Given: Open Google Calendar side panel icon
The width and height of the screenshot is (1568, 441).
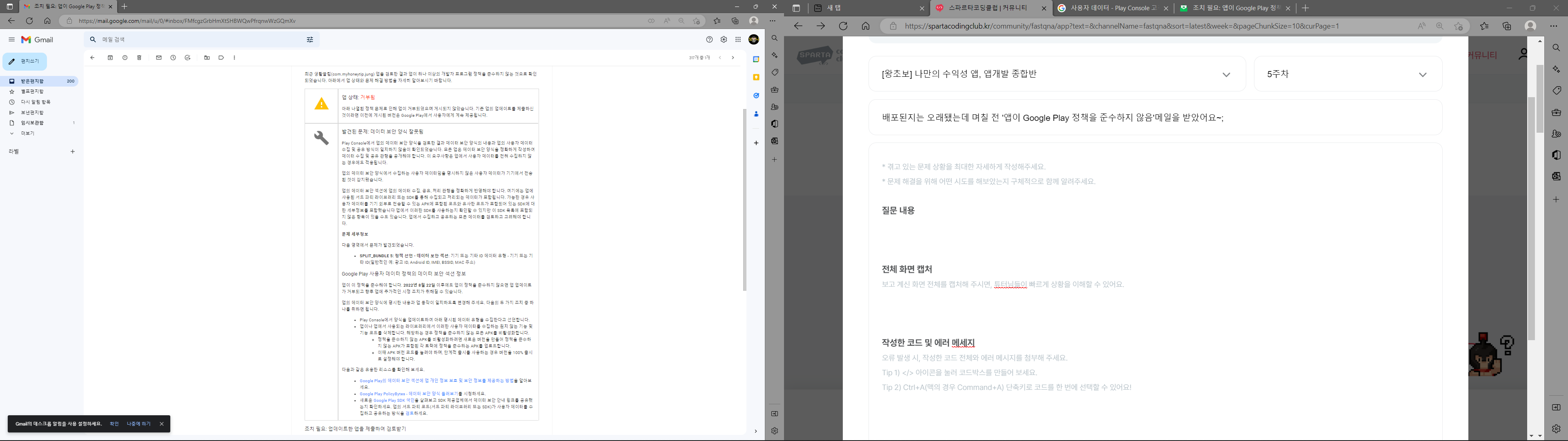Looking at the screenshot, I should point(756,60).
